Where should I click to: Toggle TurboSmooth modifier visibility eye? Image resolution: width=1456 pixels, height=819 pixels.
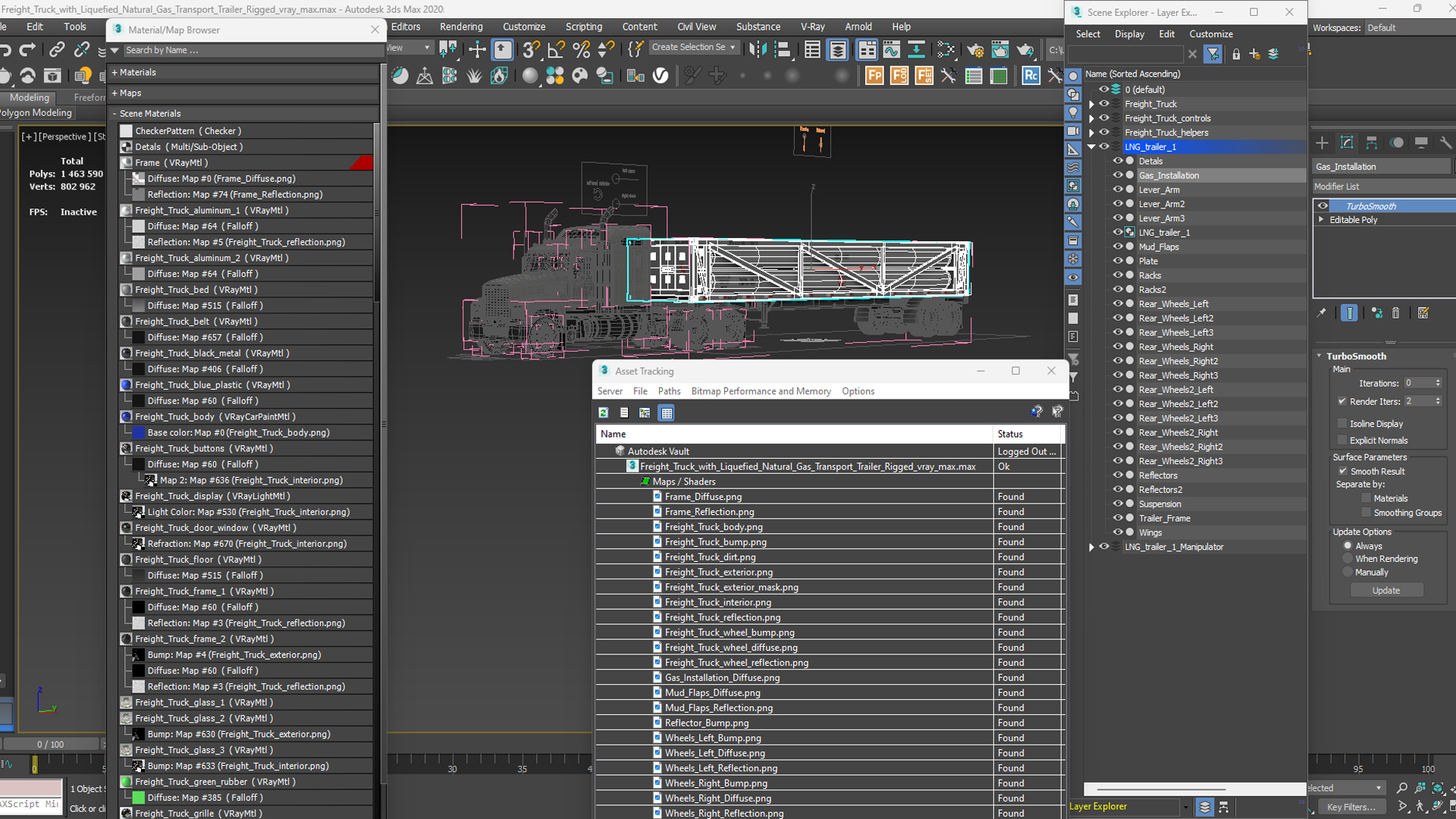1323,206
